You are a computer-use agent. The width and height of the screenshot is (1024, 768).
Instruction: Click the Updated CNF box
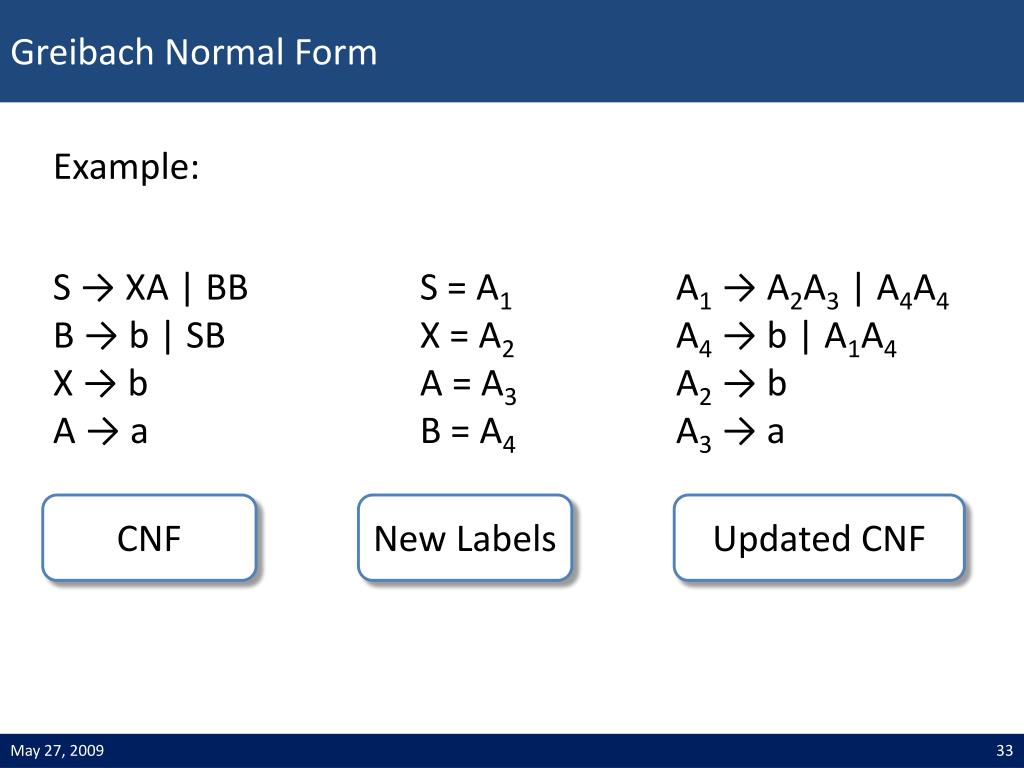[x=819, y=537]
